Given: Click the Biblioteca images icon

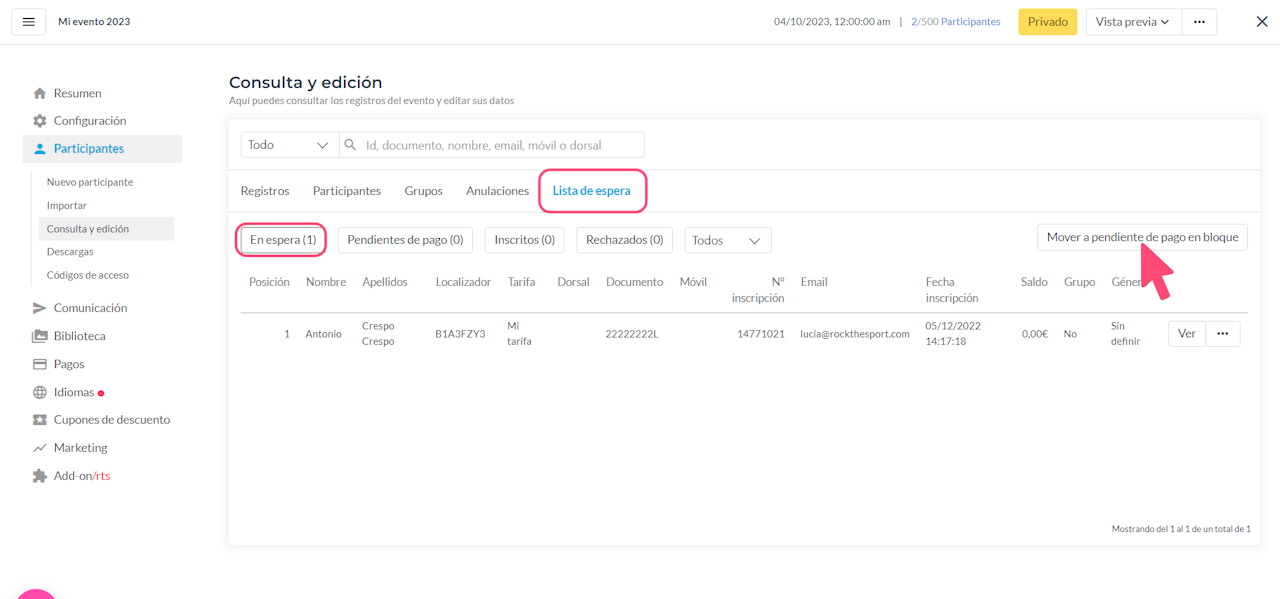Looking at the screenshot, I should [x=40, y=336].
